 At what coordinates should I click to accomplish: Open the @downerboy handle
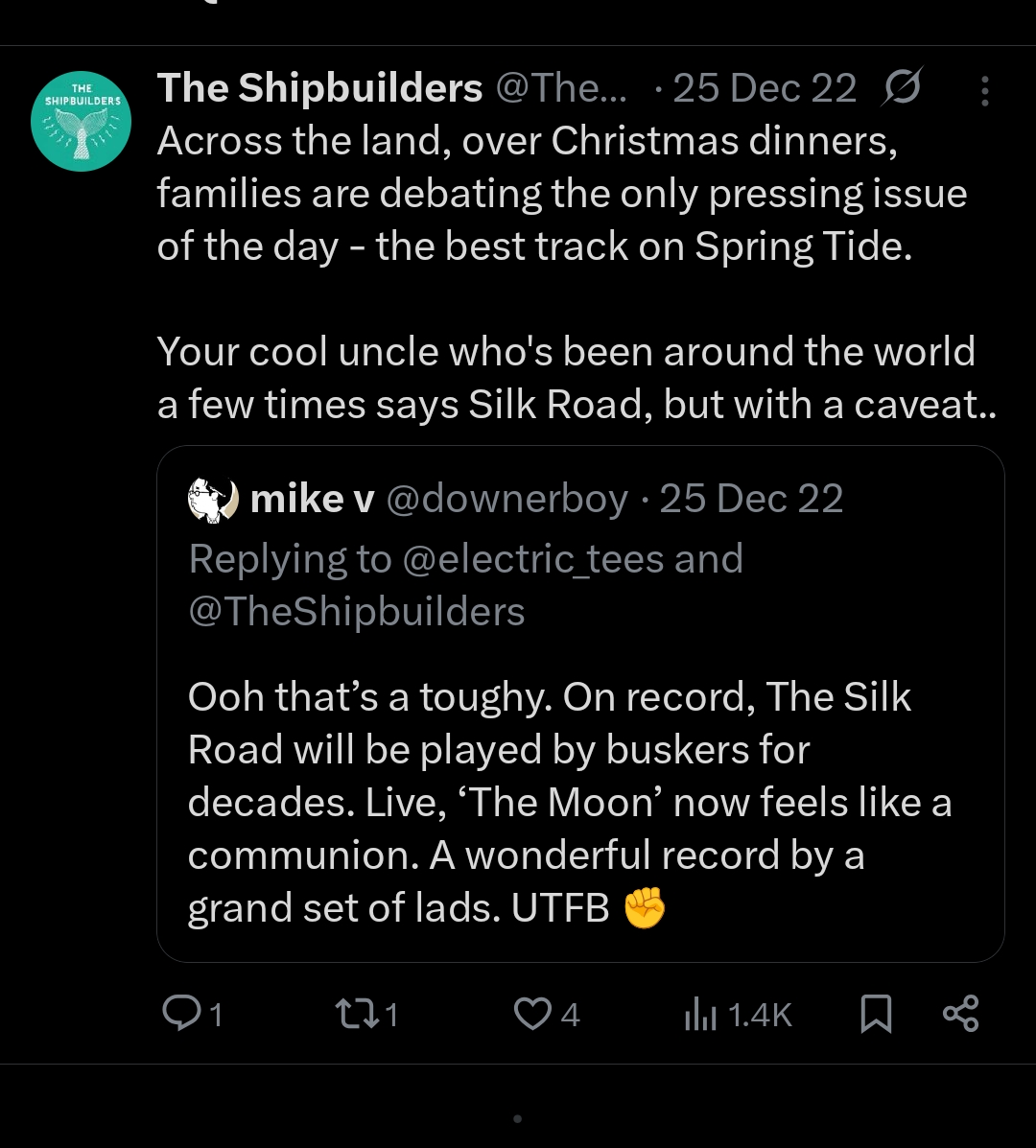pos(506,499)
